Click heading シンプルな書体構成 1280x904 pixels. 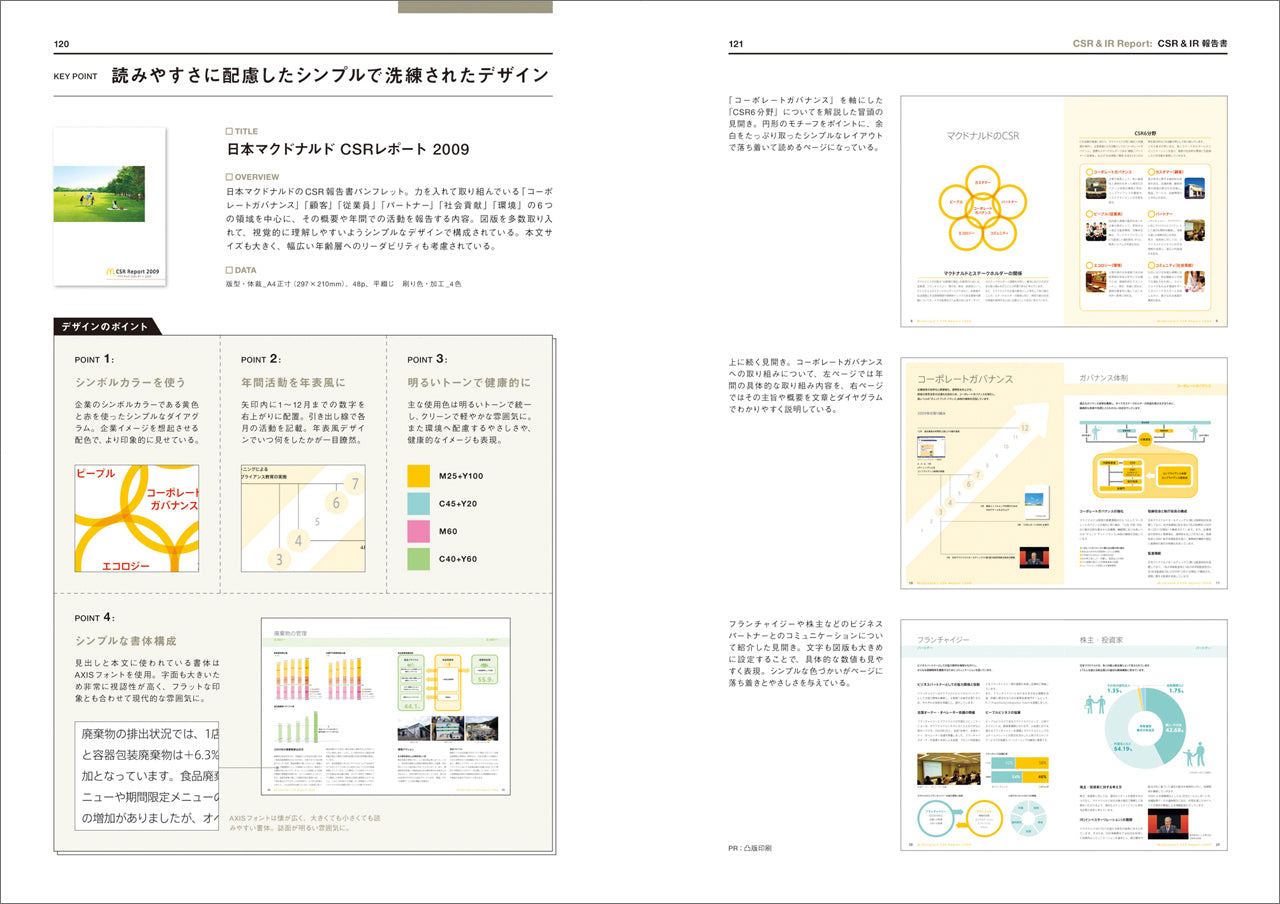coord(126,641)
